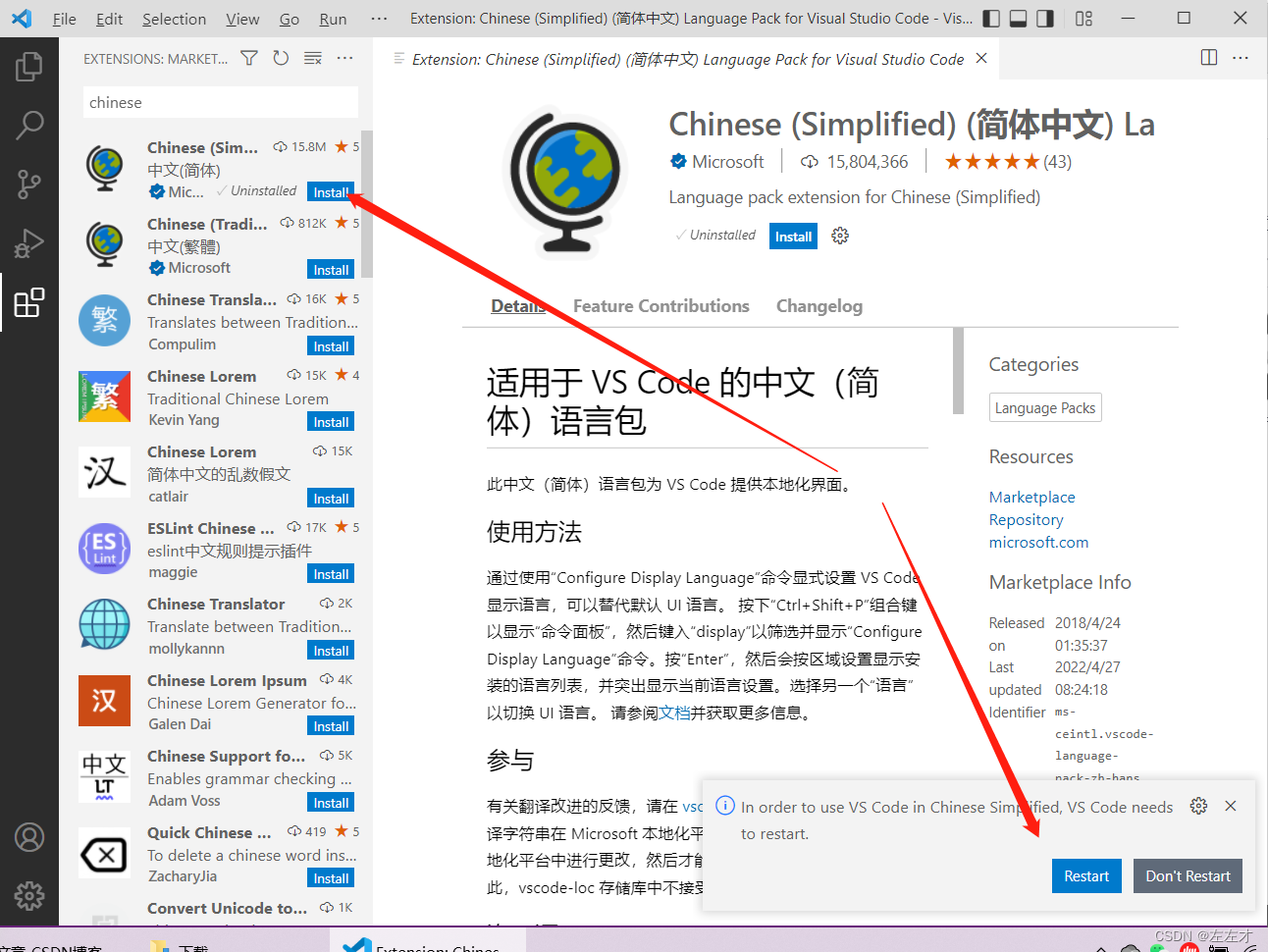The image size is (1268, 952).
Task: Click the ESLint Chinese extension icon
Action: tap(104, 549)
